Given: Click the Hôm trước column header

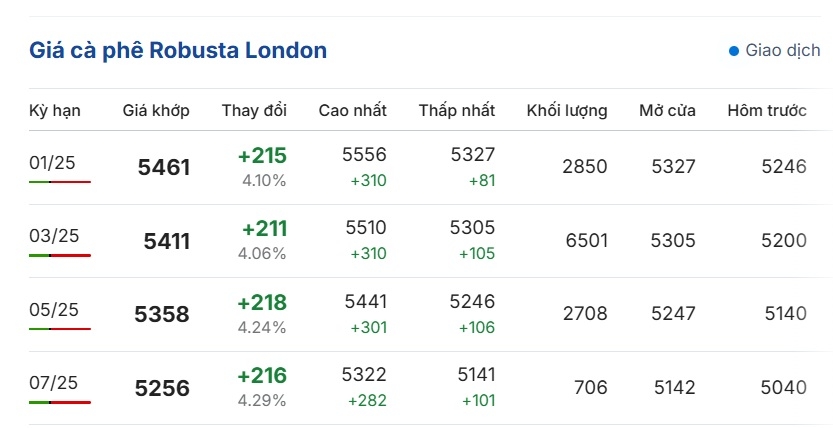Looking at the screenshot, I should tap(767, 110).
